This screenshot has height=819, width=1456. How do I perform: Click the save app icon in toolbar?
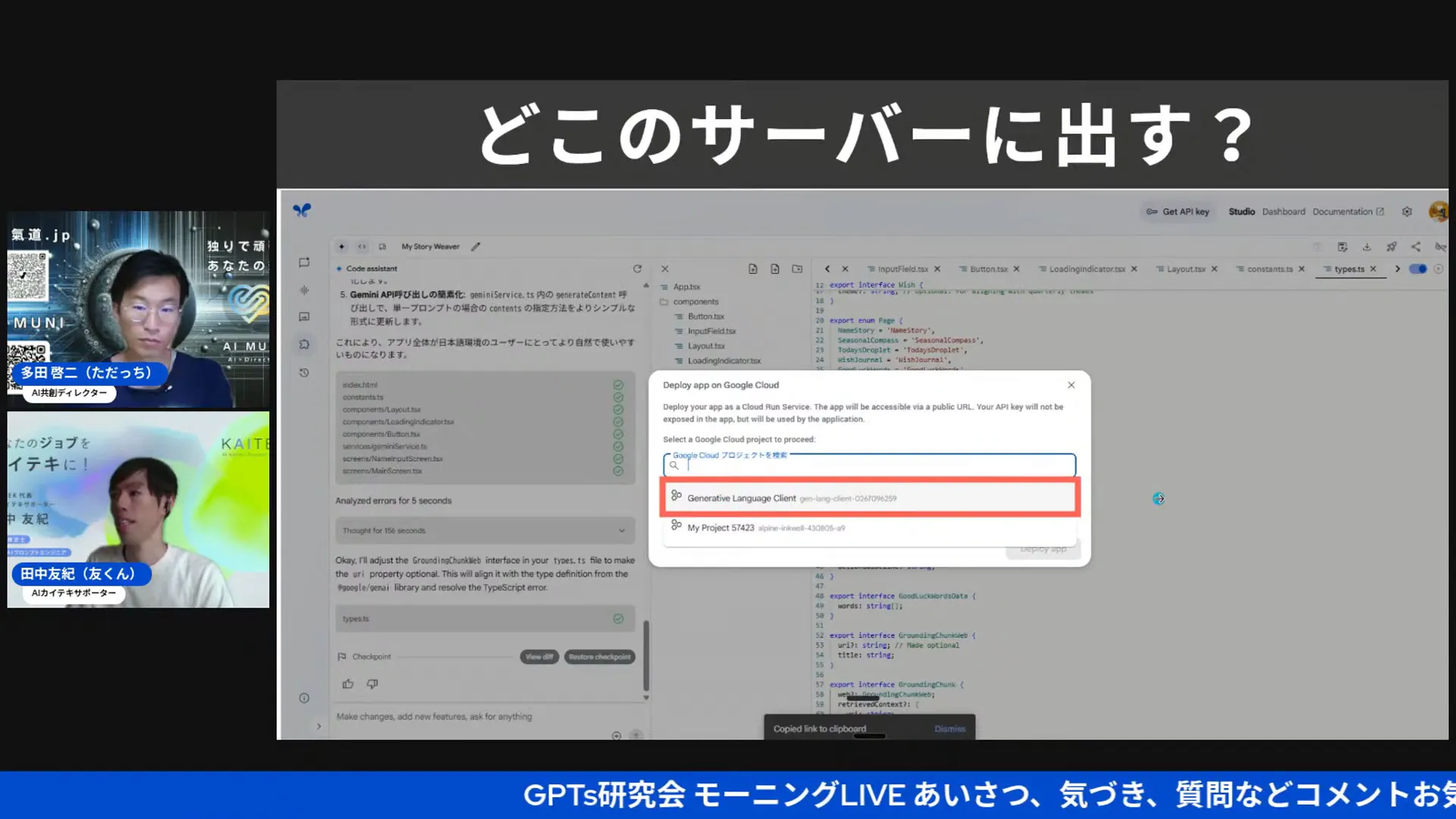click(x=1342, y=246)
